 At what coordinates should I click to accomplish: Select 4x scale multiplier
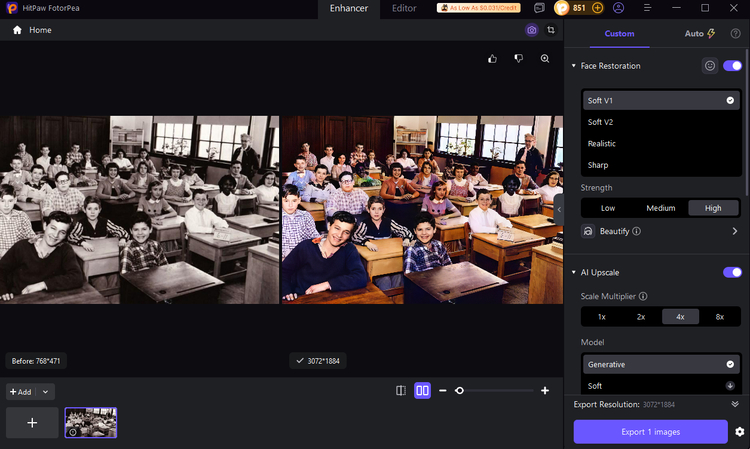pos(680,317)
